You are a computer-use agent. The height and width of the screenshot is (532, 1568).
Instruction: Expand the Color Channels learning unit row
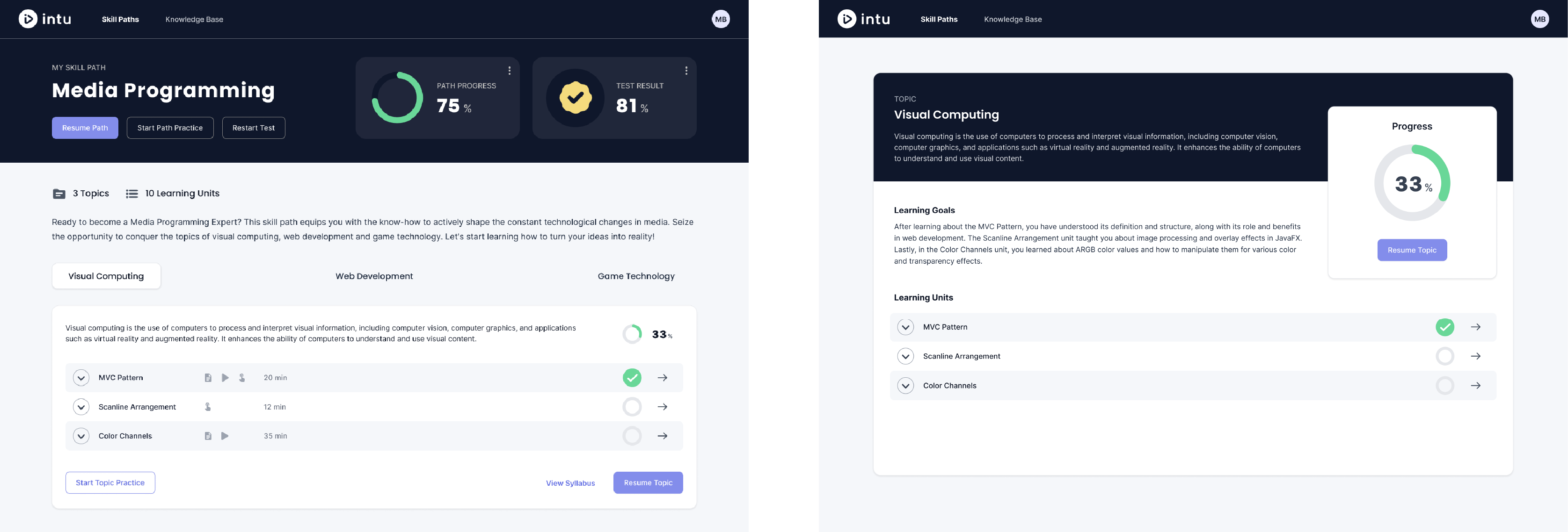point(905,385)
